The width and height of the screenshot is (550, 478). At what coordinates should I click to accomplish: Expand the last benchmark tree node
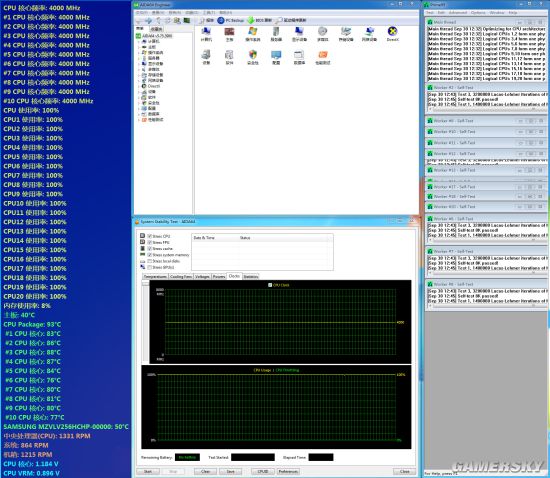click(x=139, y=120)
